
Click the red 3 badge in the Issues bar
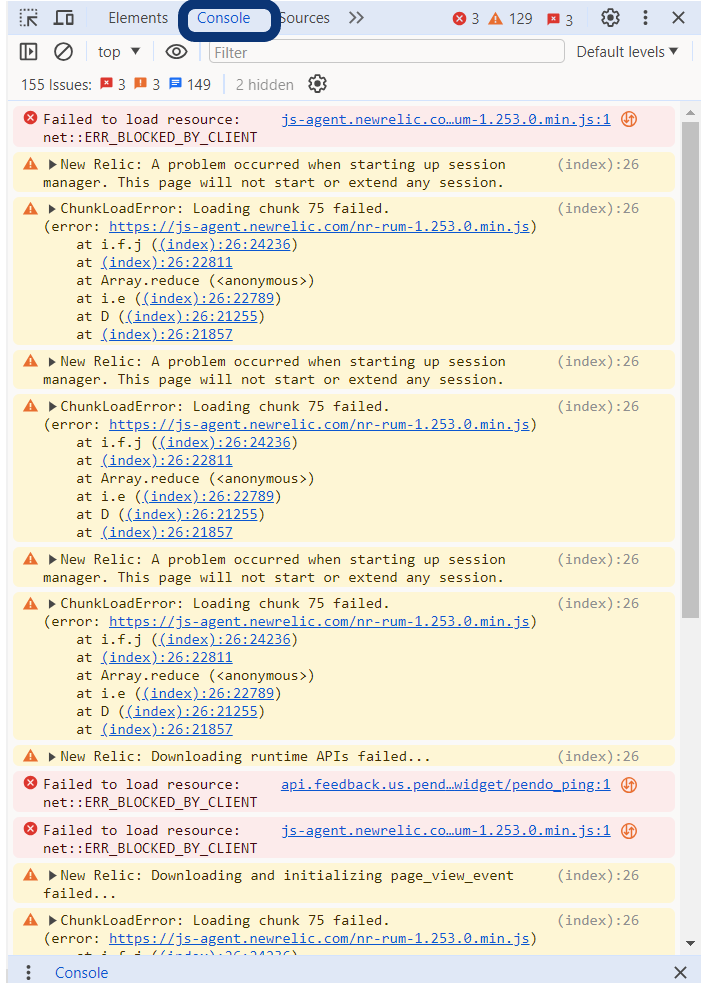pyautogui.click(x=113, y=84)
